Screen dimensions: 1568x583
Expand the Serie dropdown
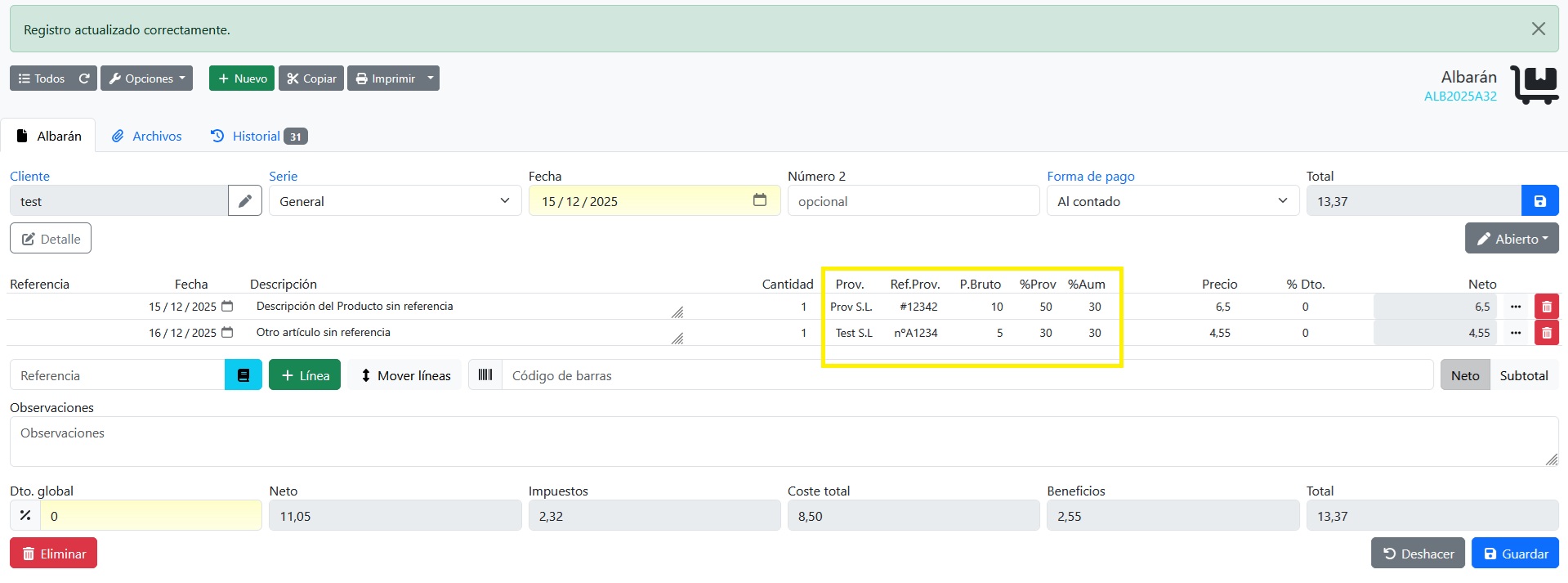coord(395,201)
